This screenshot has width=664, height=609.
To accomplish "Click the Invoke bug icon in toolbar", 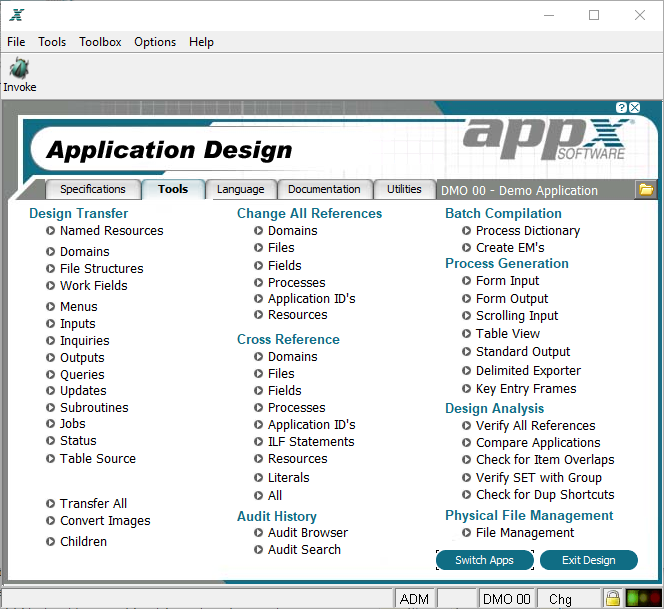I will (19, 69).
